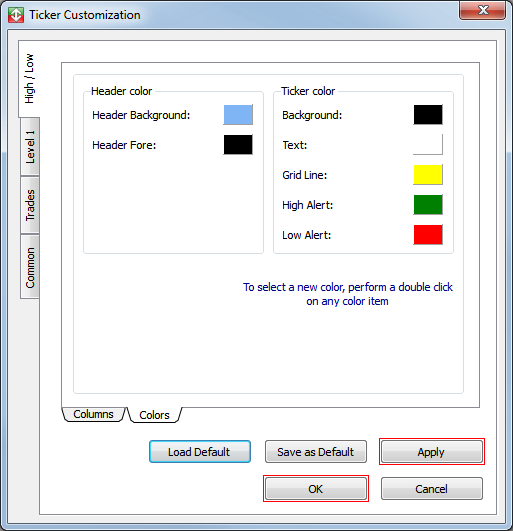Image resolution: width=513 pixels, height=531 pixels.
Task: Pick the Header Background blue swatch
Action: [x=238, y=115]
